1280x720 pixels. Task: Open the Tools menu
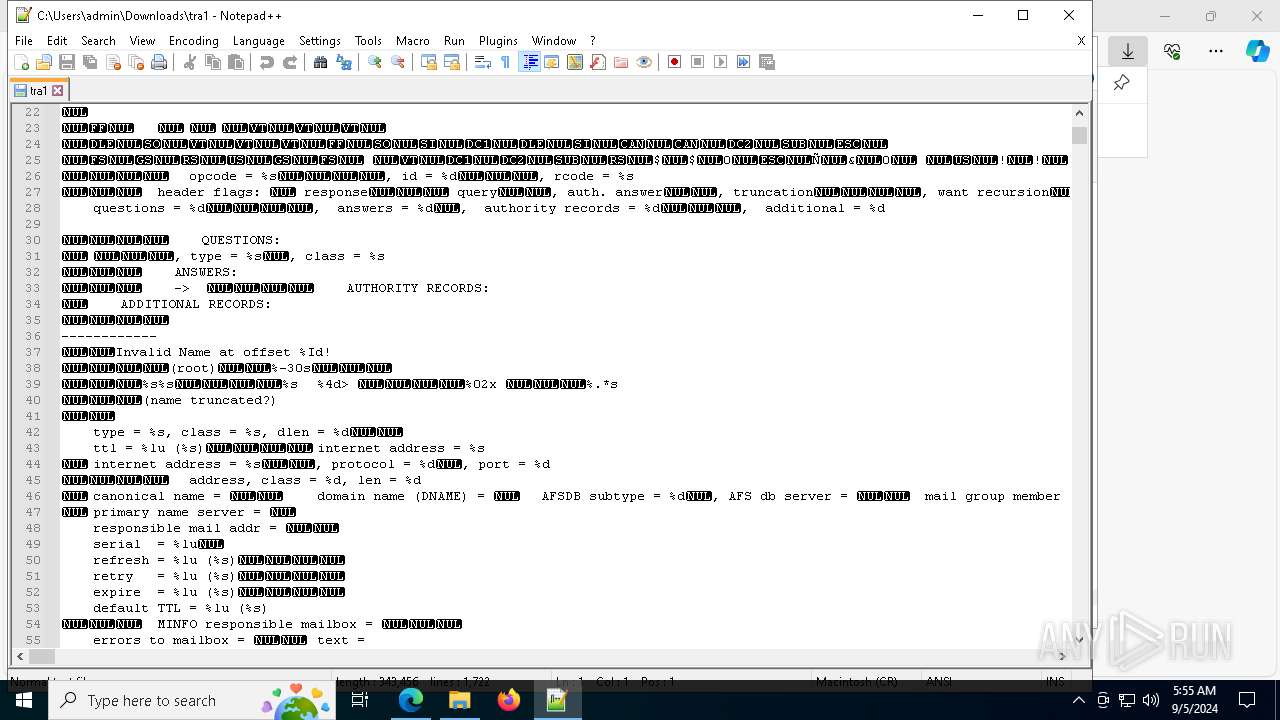(368, 41)
